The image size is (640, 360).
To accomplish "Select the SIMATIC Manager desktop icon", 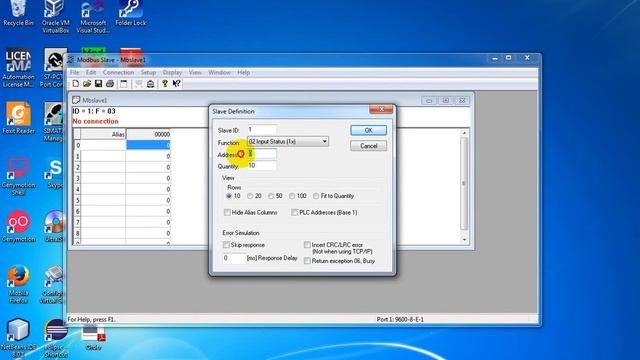I will pos(55,122).
